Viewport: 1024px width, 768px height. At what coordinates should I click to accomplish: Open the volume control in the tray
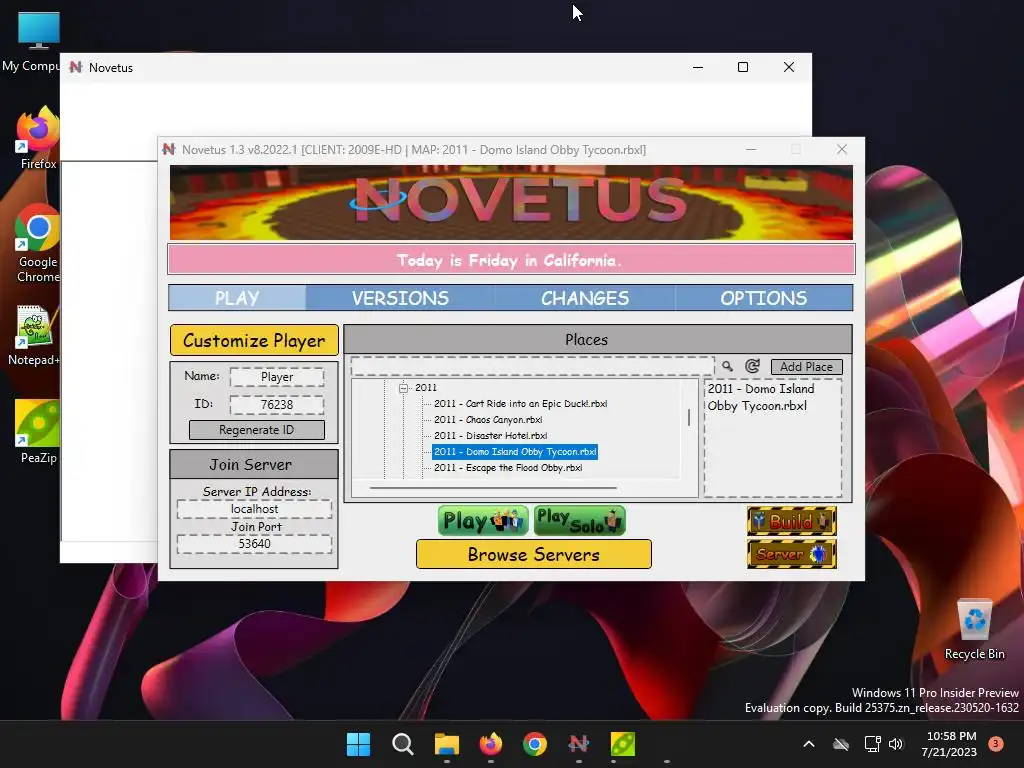point(896,744)
